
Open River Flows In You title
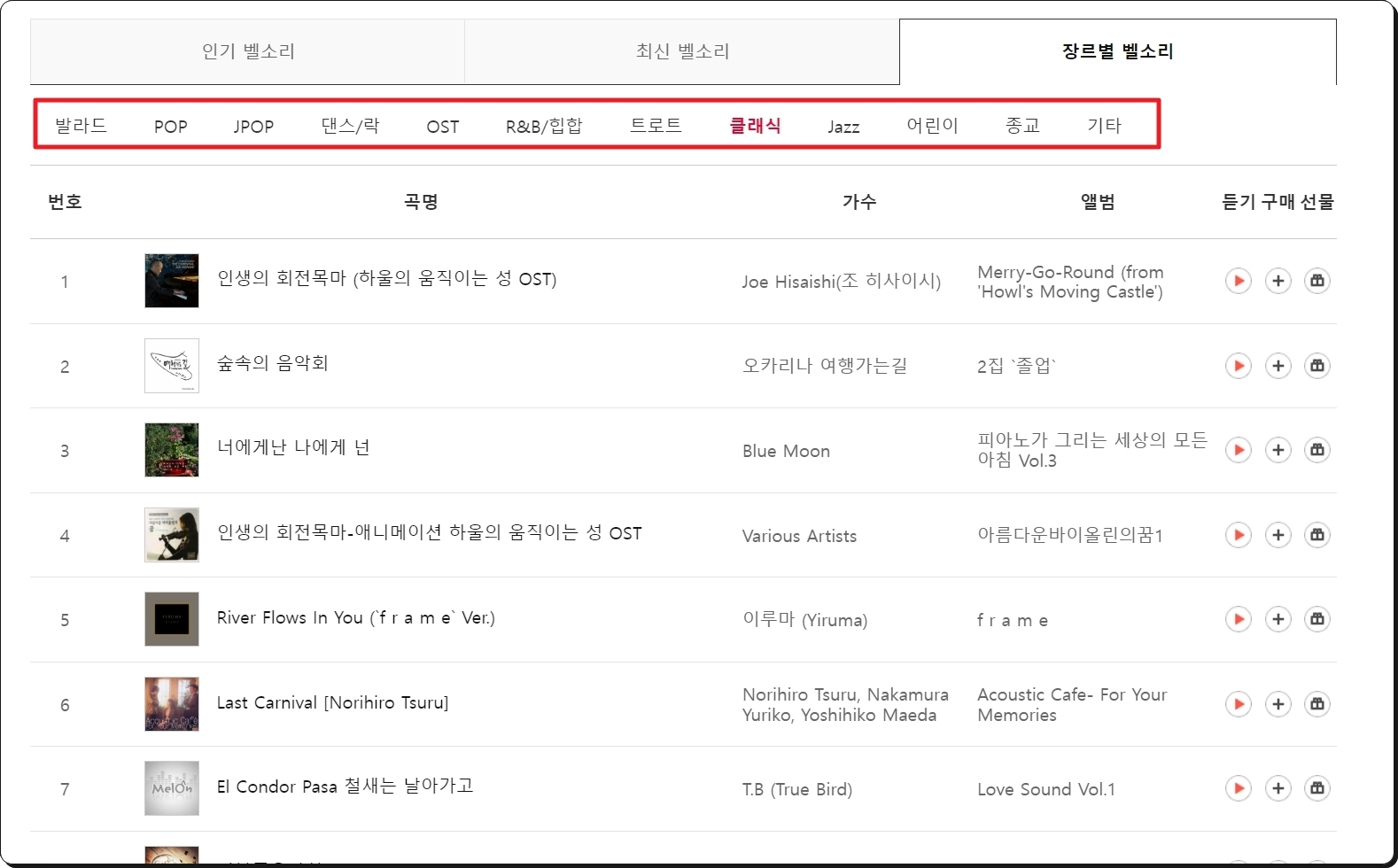356,617
